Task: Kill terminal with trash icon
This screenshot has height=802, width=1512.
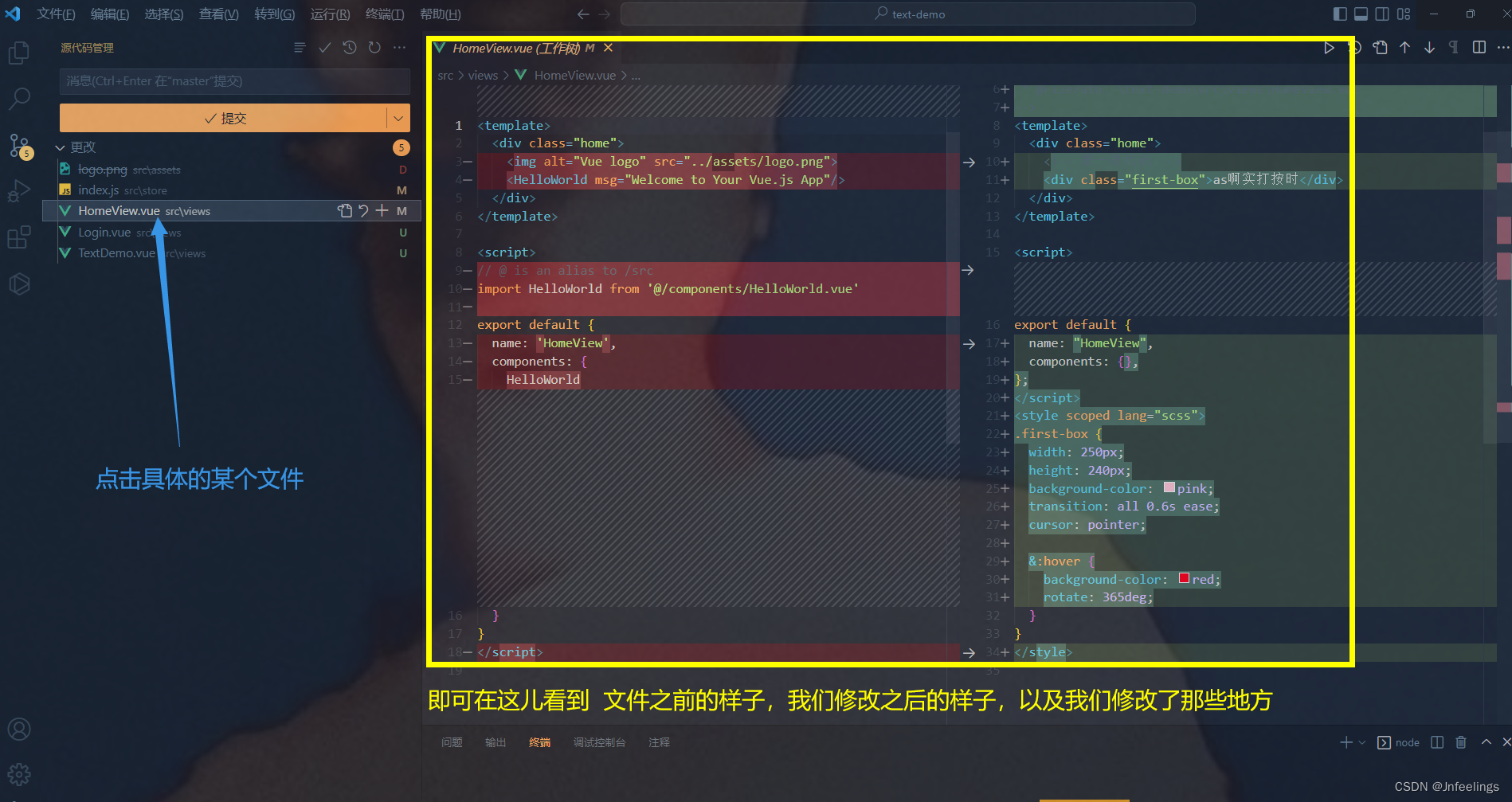Action: 1461,742
